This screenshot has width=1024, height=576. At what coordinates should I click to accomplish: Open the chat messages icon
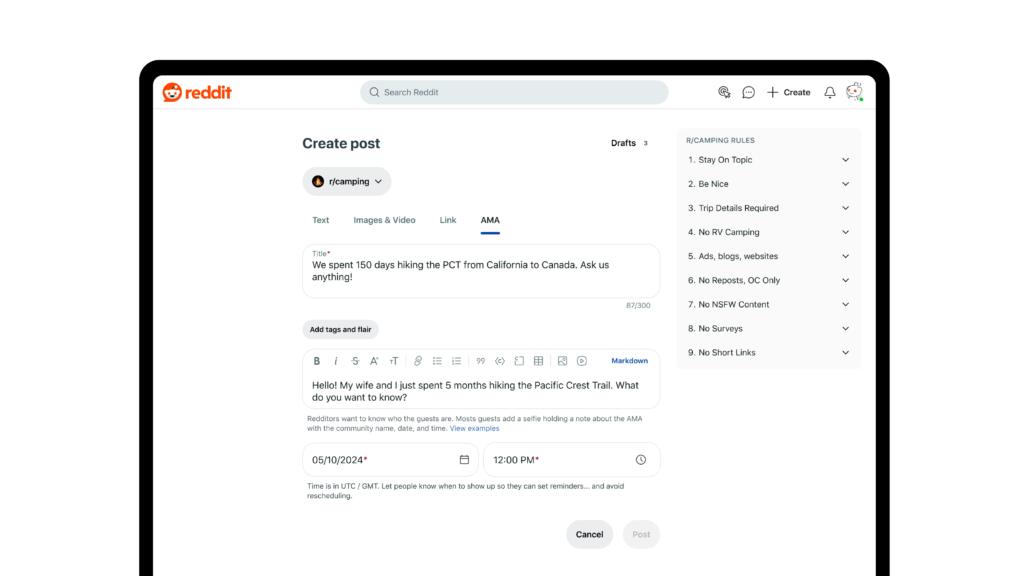click(748, 92)
